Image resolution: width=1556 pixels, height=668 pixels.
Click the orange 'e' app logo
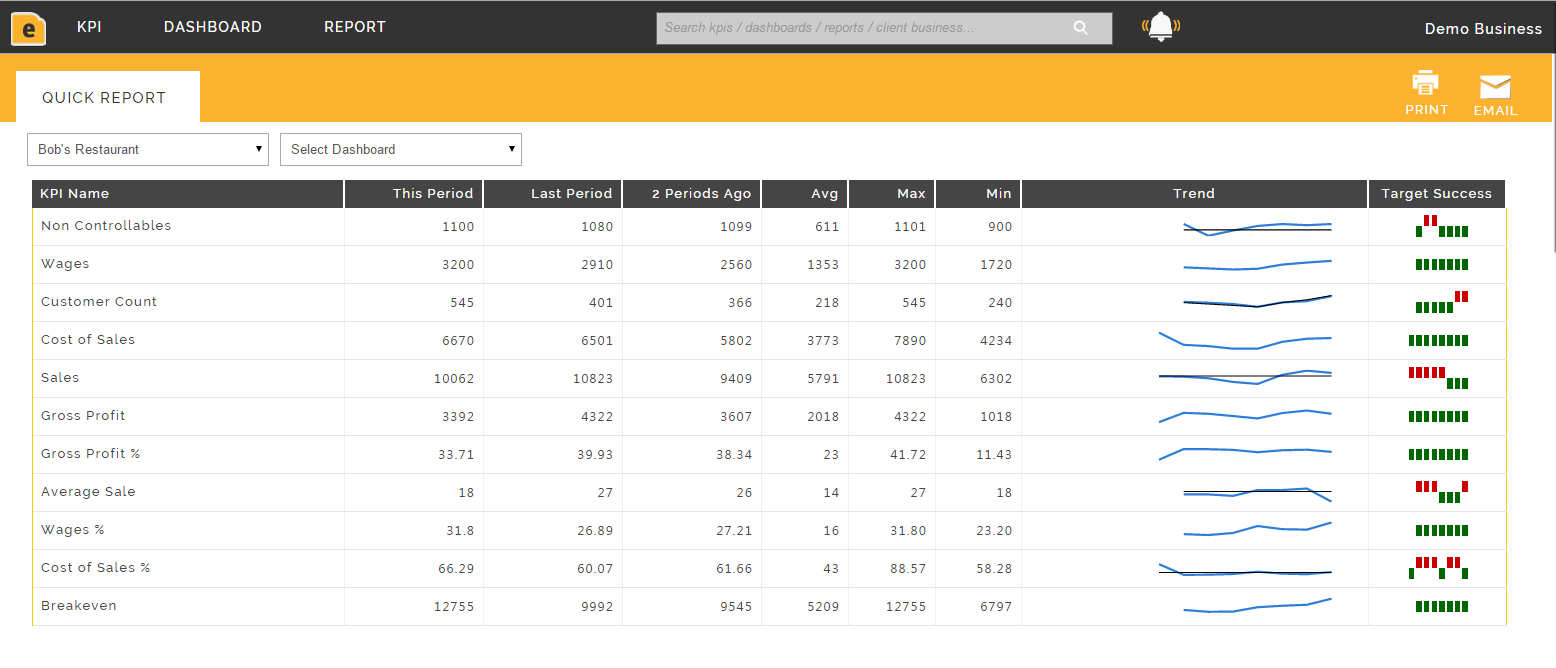point(28,28)
